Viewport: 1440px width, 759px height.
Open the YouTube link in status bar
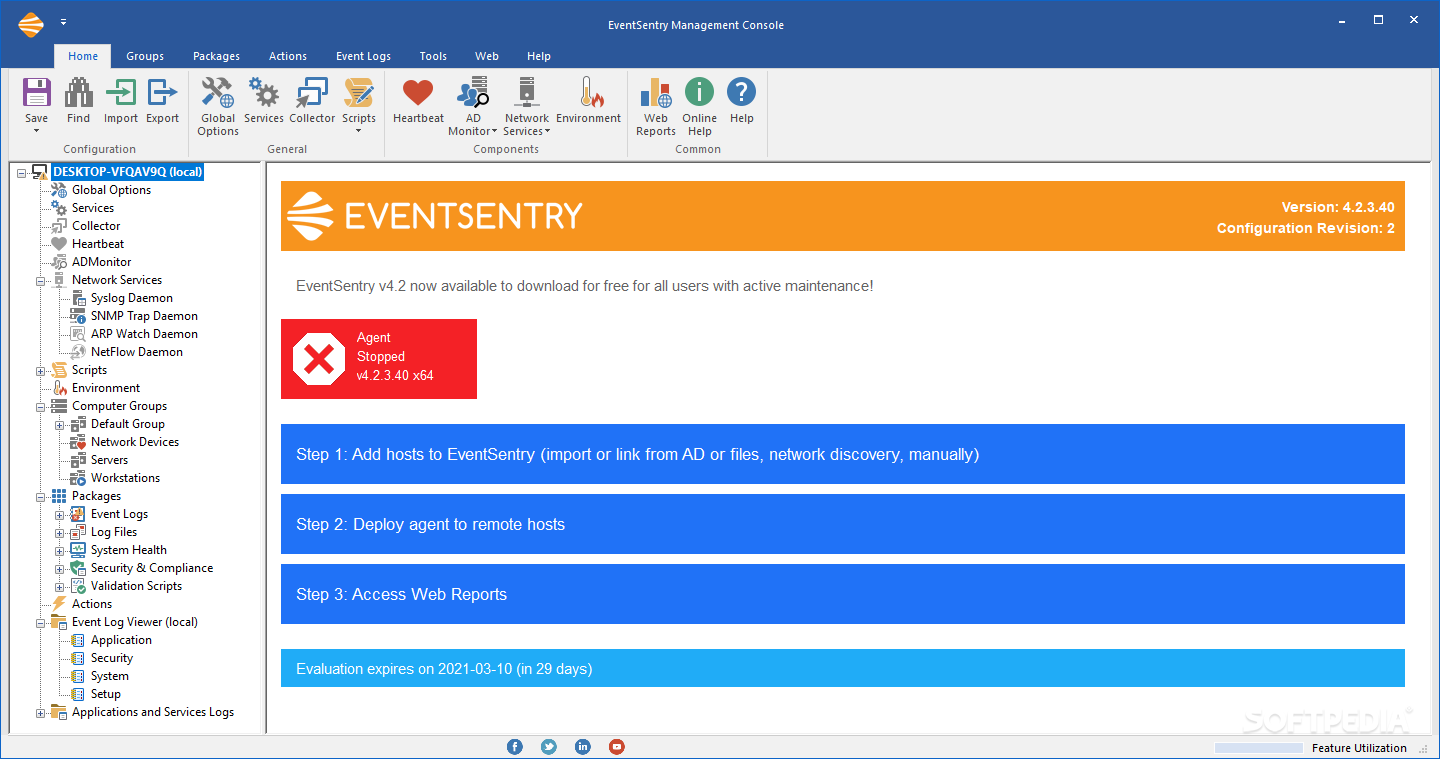(617, 747)
